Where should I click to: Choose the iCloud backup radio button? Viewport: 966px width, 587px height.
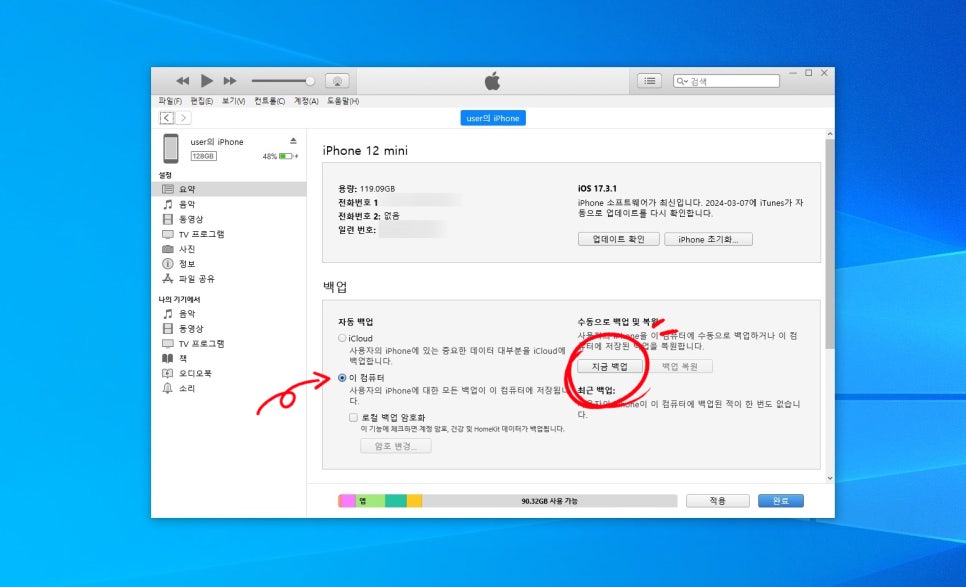[342, 338]
